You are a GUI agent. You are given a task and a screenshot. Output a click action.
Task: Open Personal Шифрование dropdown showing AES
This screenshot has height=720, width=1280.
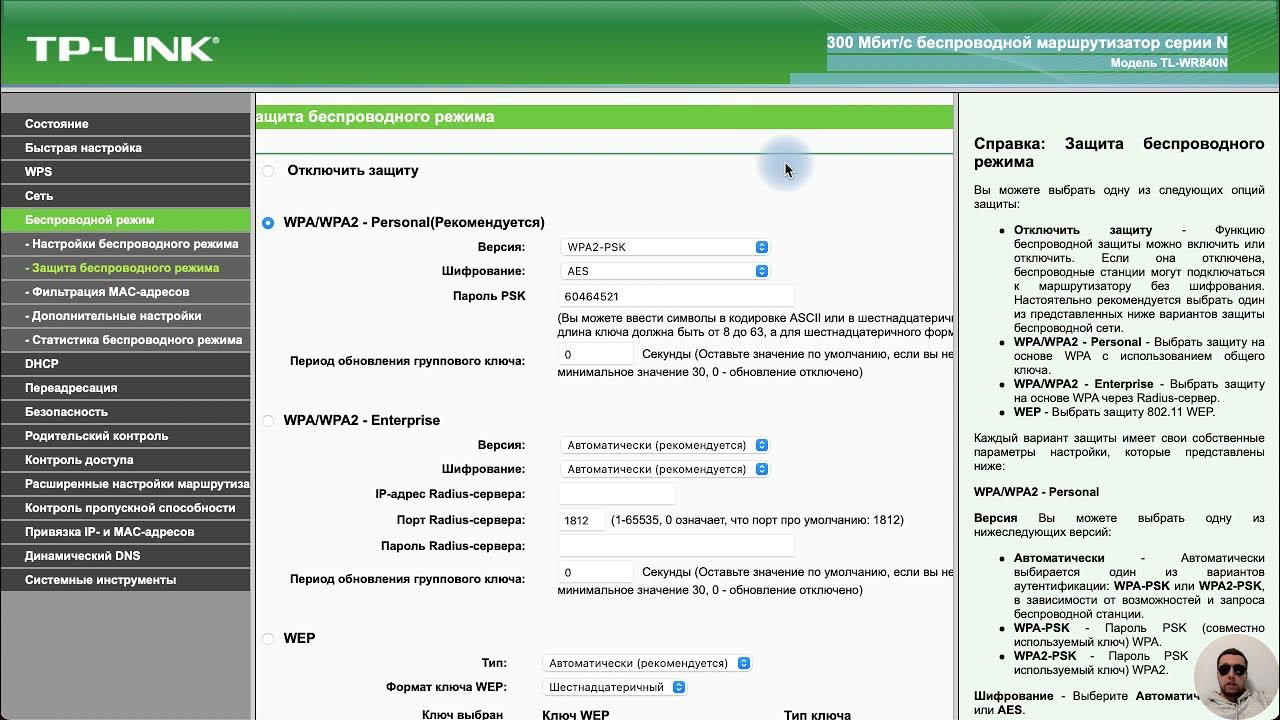(x=665, y=271)
